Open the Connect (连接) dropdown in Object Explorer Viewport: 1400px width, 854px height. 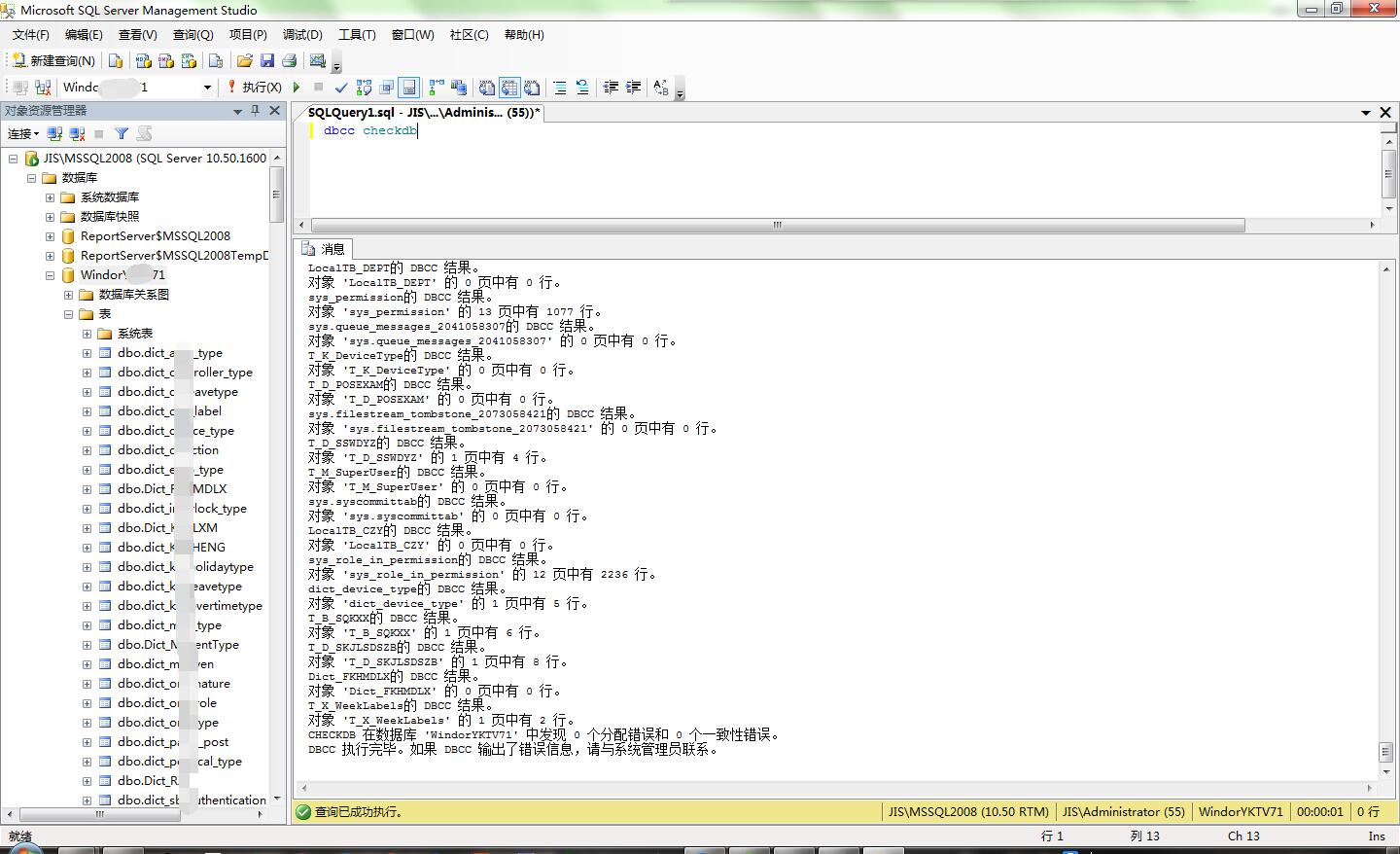pyautogui.click(x=23, y=133)
